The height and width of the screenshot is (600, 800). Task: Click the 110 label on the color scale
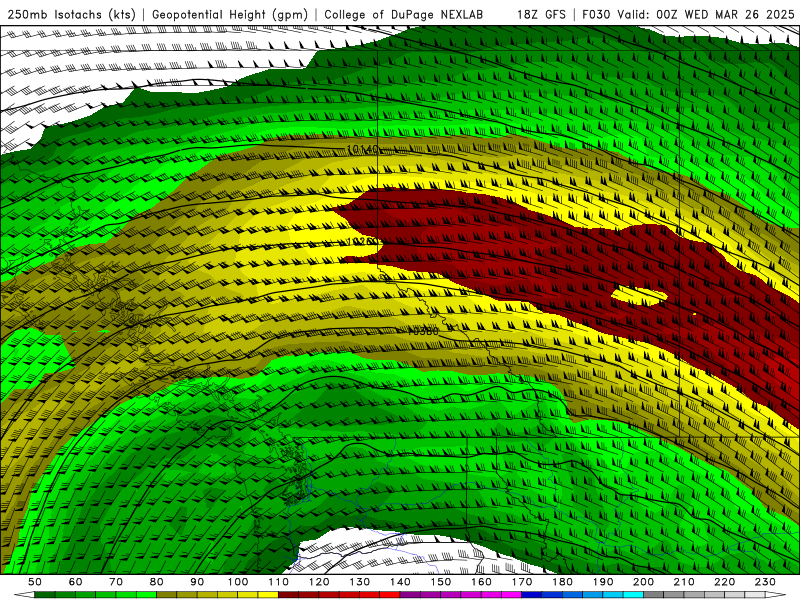(279, 582)
